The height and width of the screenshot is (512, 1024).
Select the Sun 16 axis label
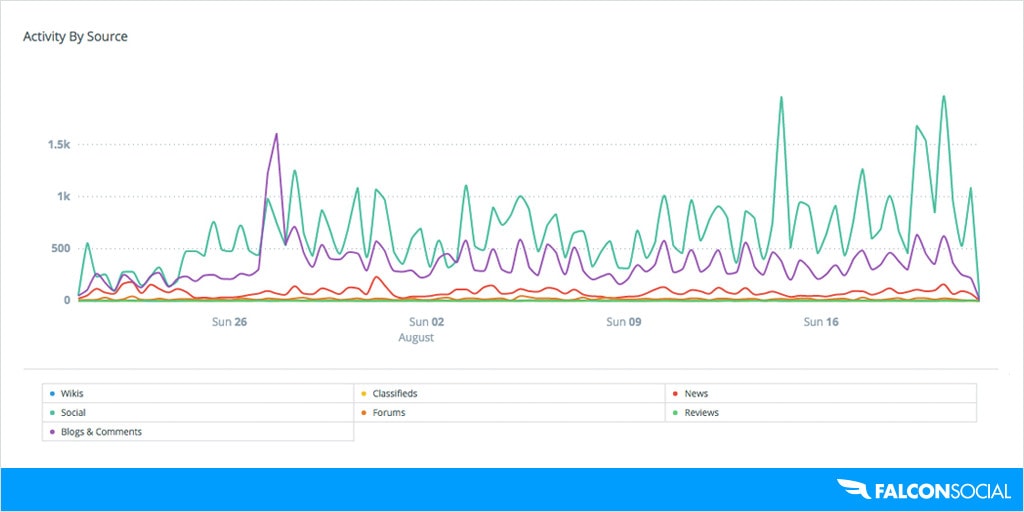pyautogui.click(x=821, y=322)
